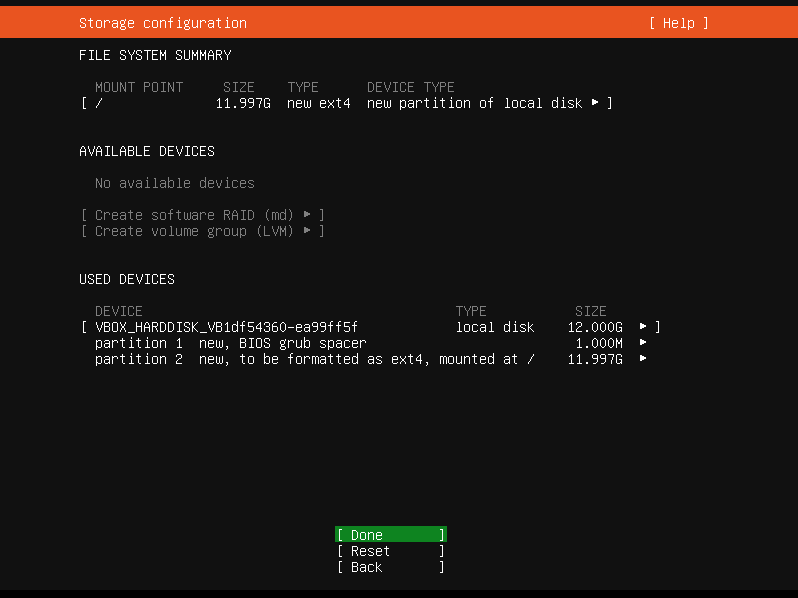The image size is (798, 598).
Task: Click the No available devices text
Action: pos(174,183)
